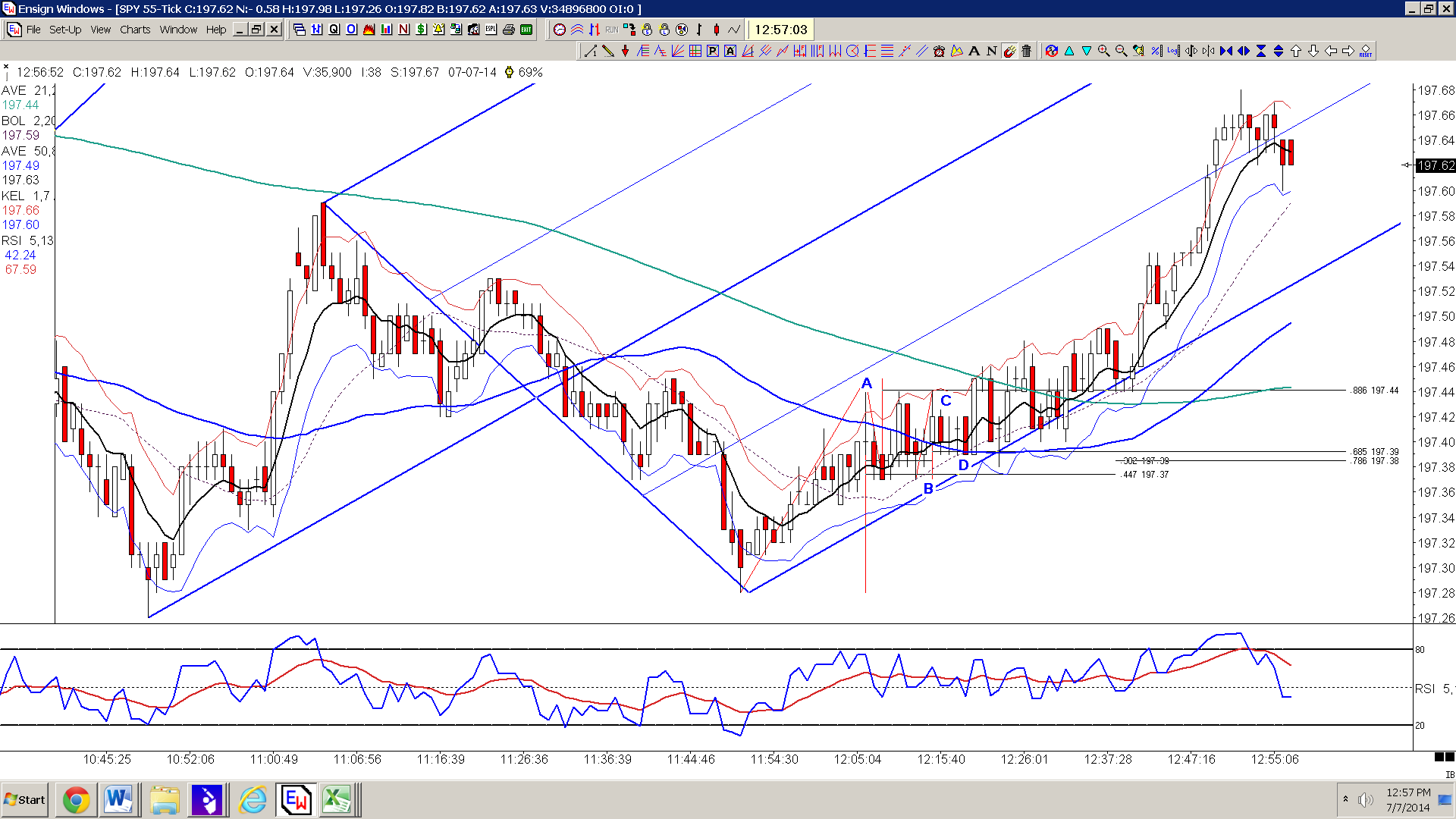Select the parallel horizontal lines tool
The width and height of the screenshot is (1456, 819).
tap(887, 51)
